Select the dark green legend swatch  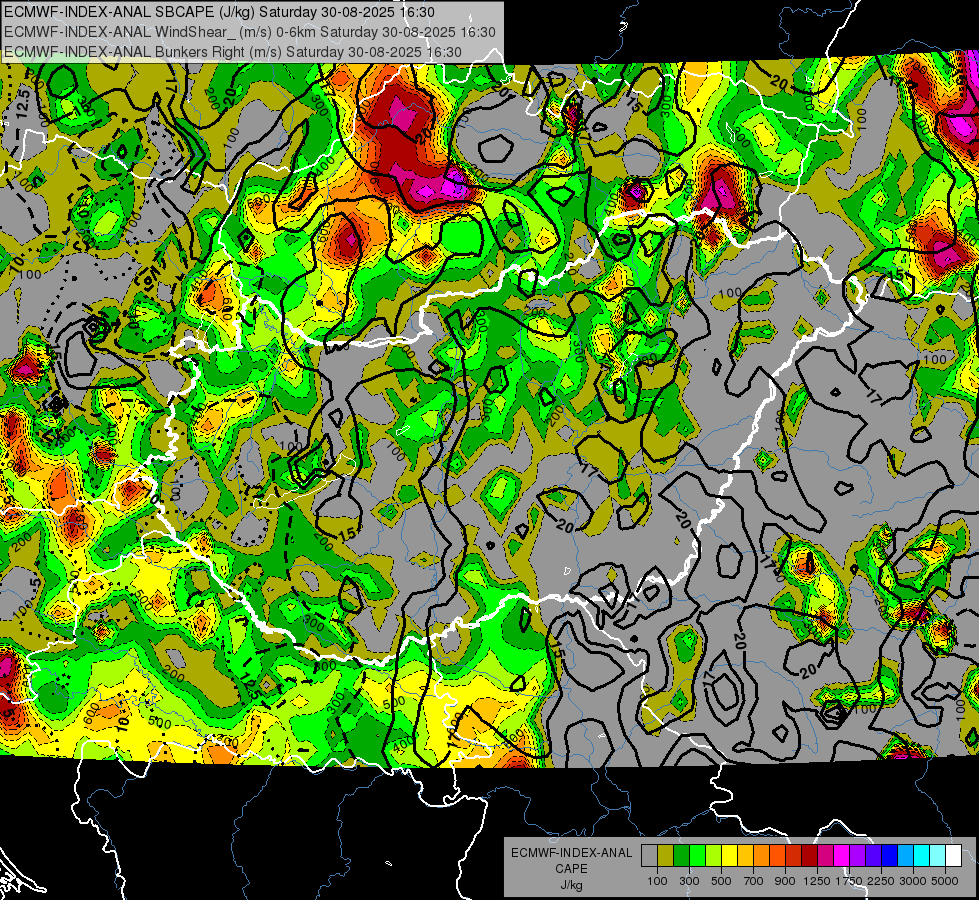click(x=681, y=856)
